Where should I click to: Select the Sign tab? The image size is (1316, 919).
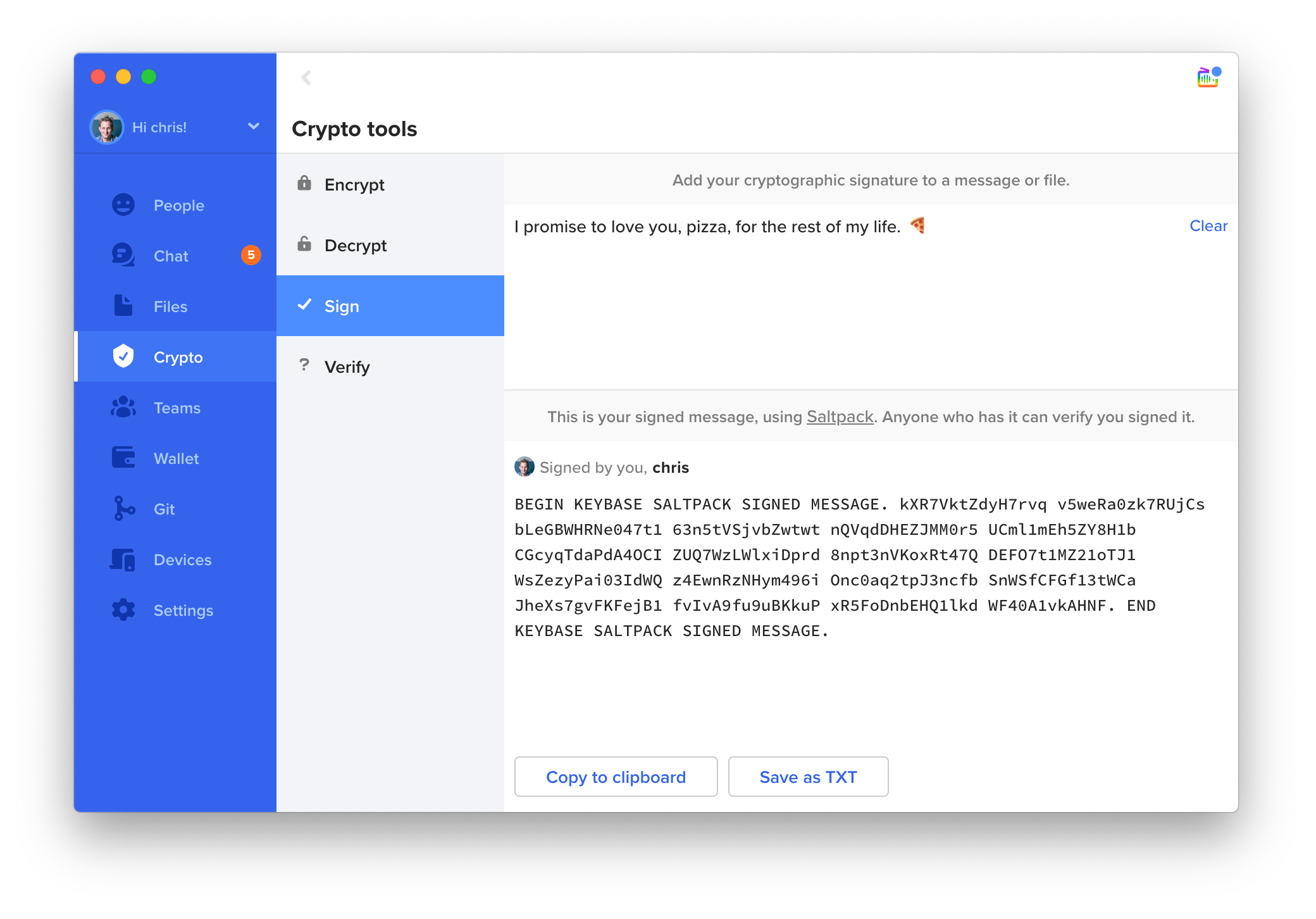(x=390, y=306)
